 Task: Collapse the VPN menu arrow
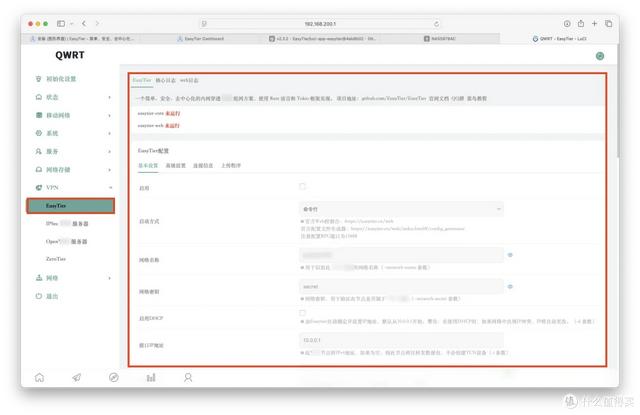tap(110, 188)
